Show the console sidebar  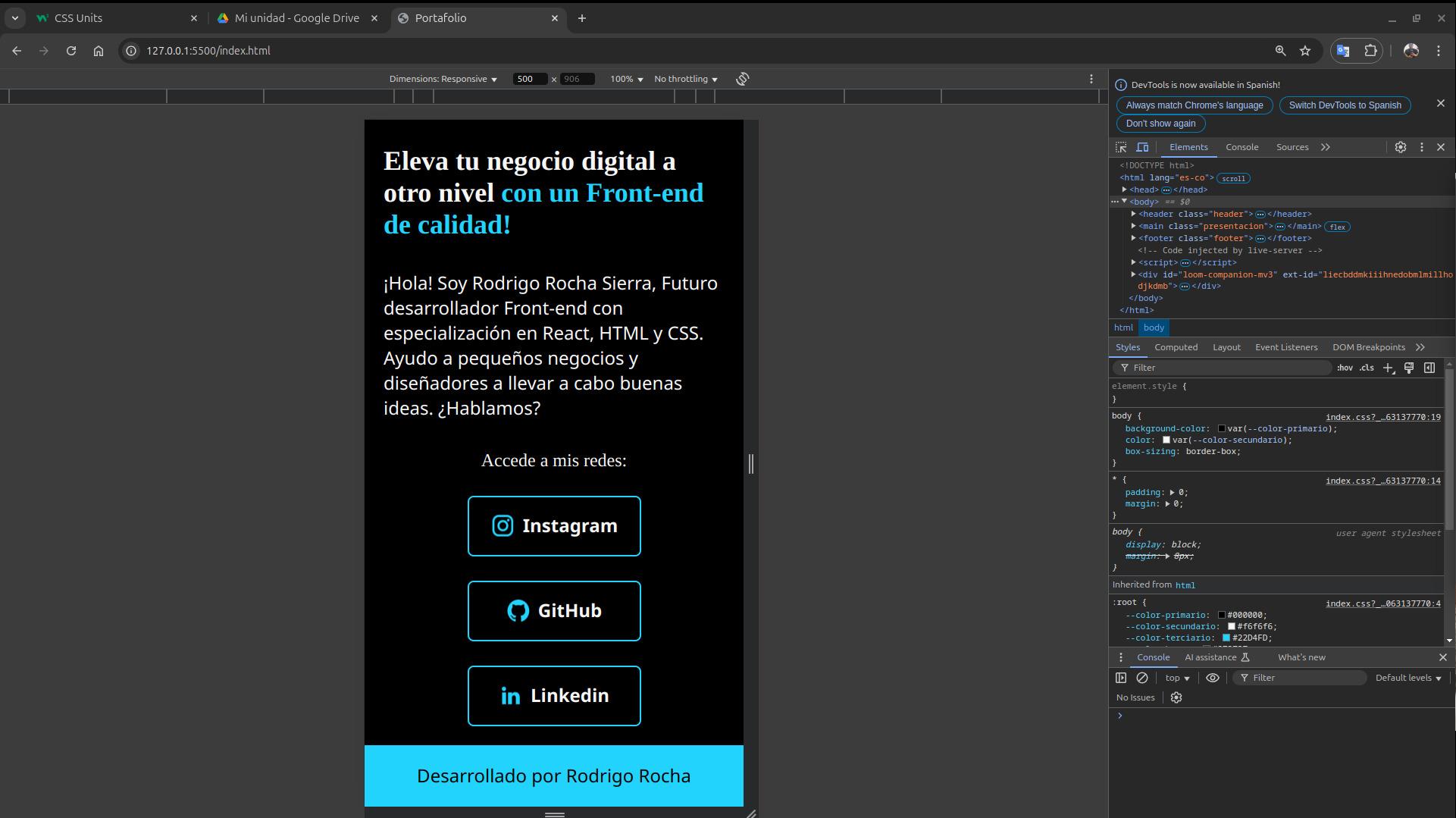[1121, 678]
